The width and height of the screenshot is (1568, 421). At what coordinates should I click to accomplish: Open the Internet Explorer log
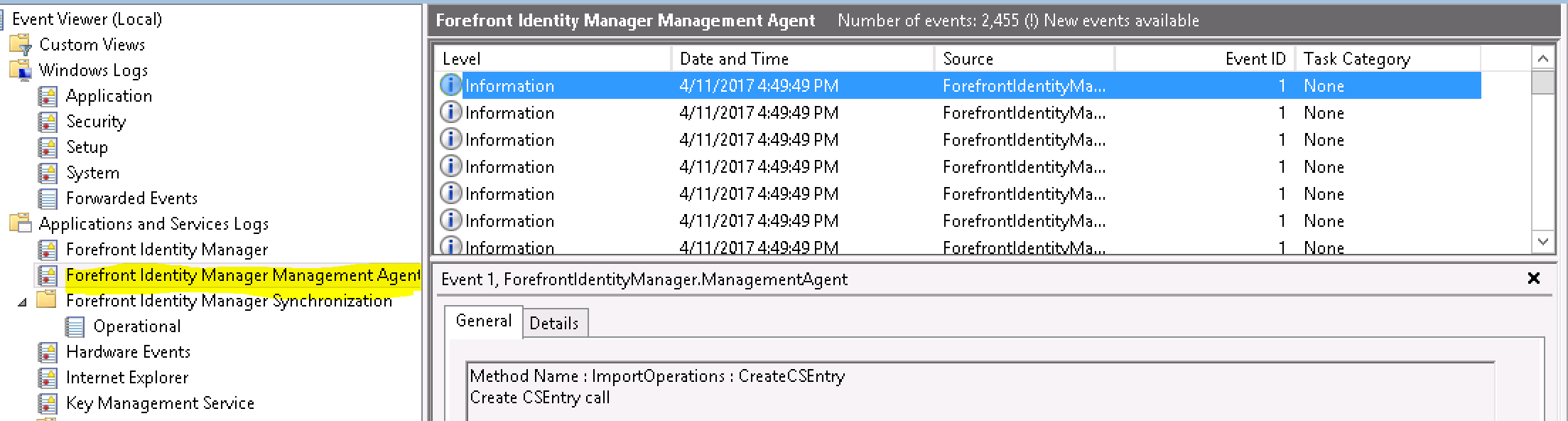pyautogui.click(x=127, y=378)
